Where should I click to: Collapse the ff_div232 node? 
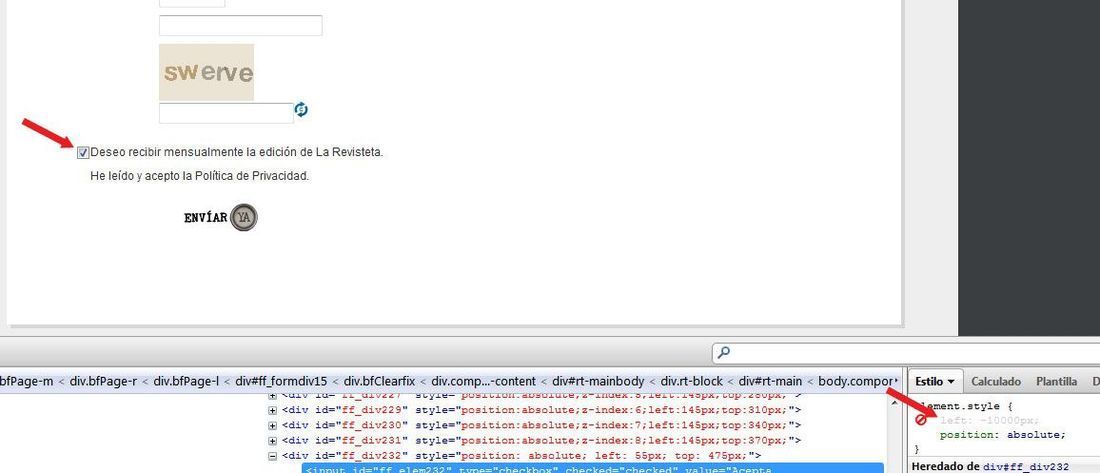coord(273,456)
